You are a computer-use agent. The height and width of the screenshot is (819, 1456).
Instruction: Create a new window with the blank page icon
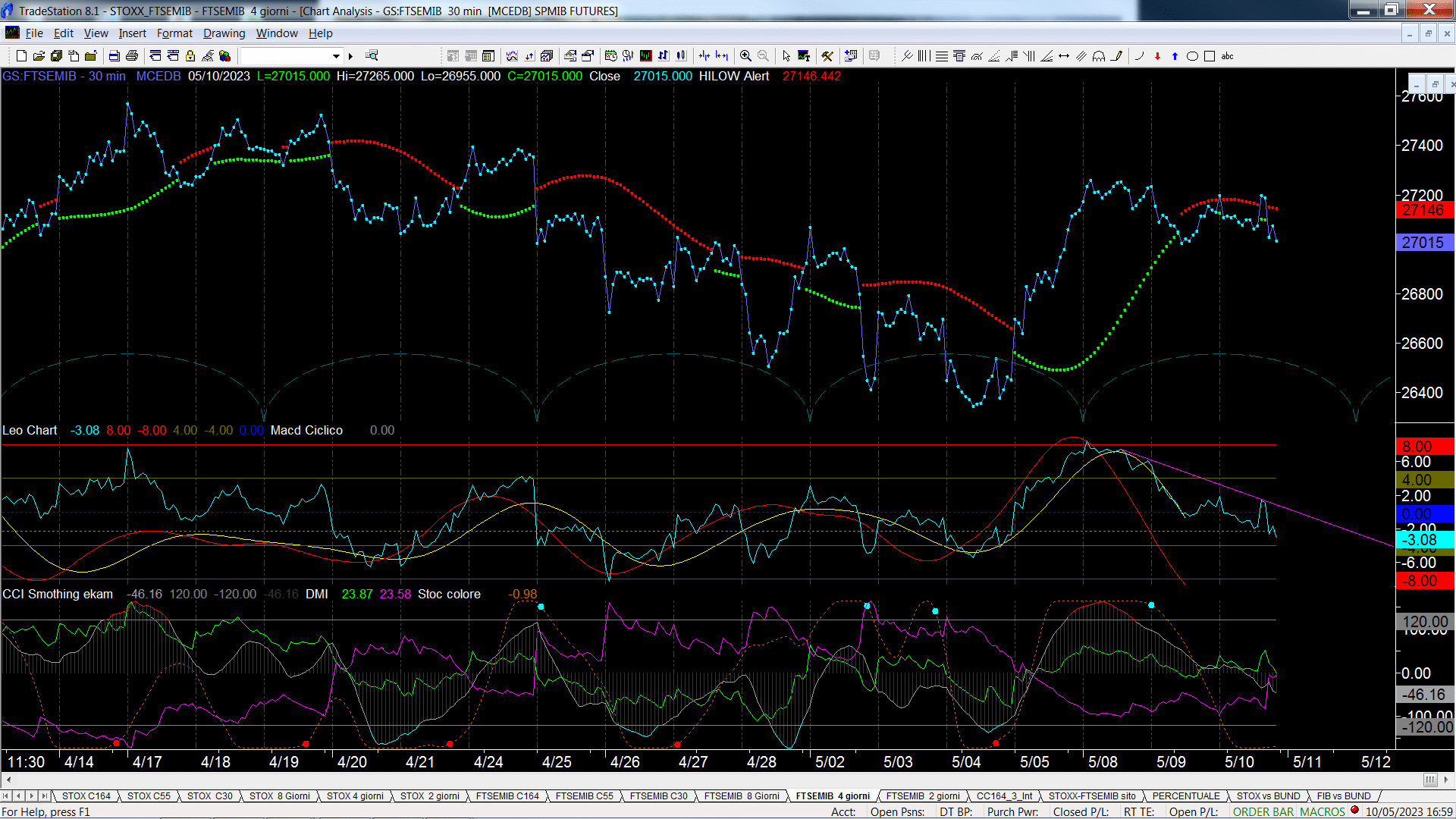coord(21,56)
